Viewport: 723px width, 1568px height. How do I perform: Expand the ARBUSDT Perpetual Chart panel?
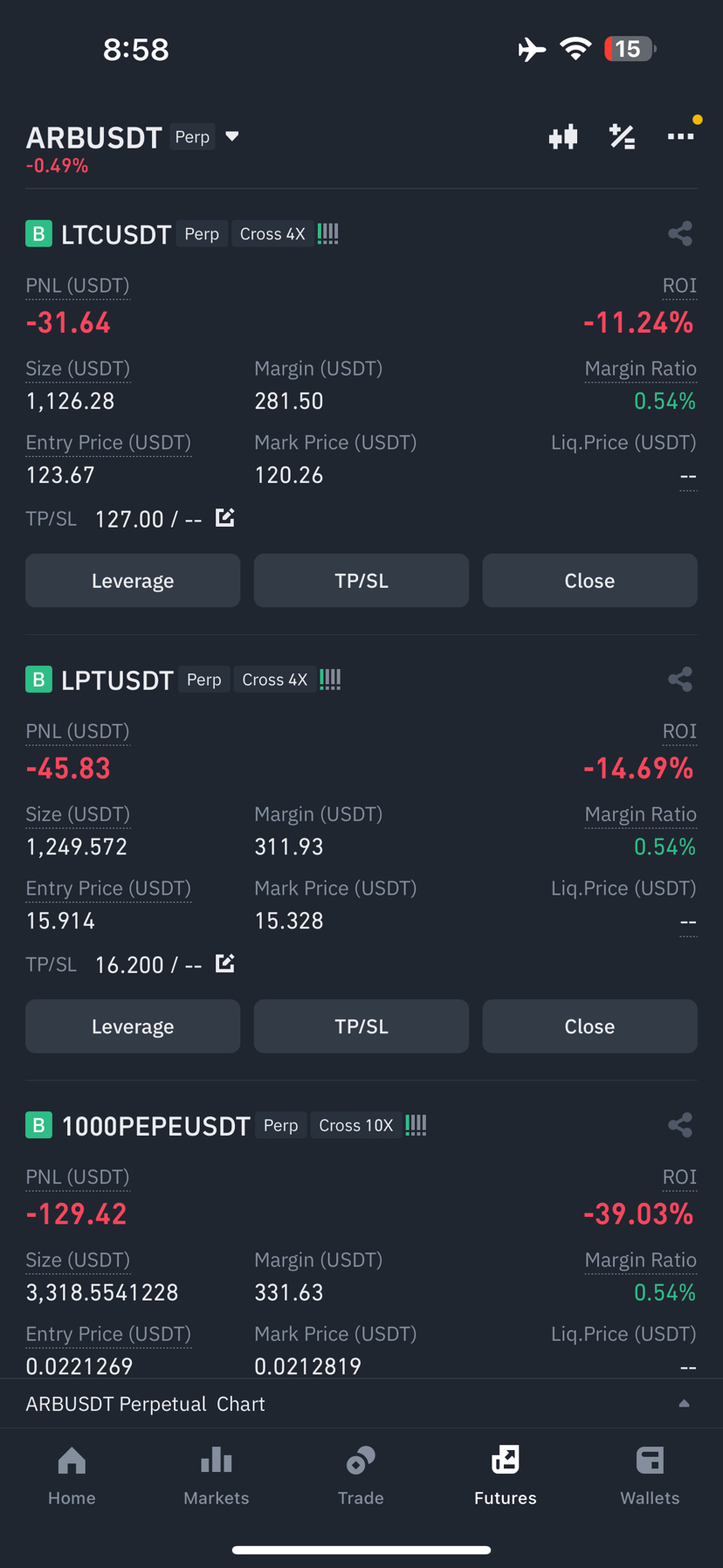684,1404
